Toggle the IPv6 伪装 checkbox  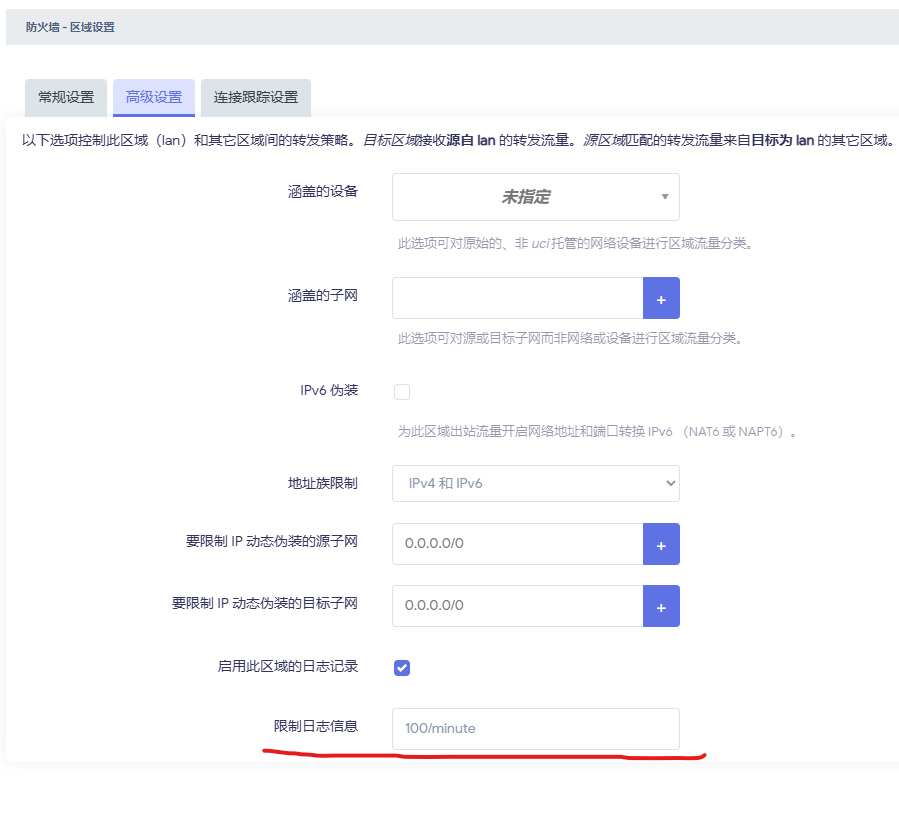click(x=402, y=392)
